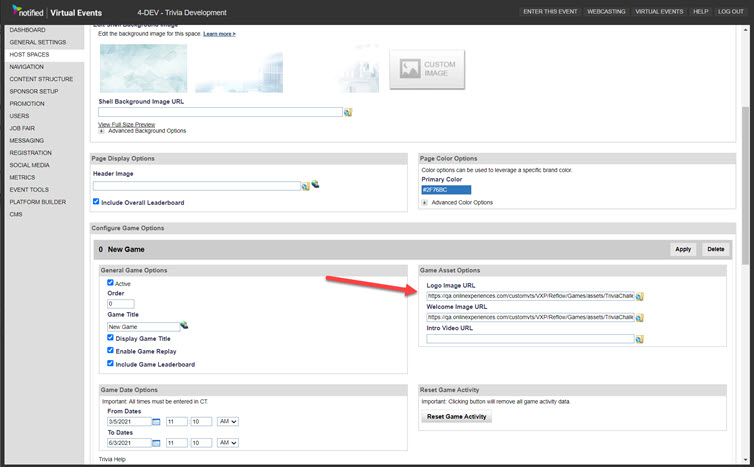Toggle Include Overall Leaderboard checkbox
The height and width of the screenshot is (467, 754).
[96, 202]
